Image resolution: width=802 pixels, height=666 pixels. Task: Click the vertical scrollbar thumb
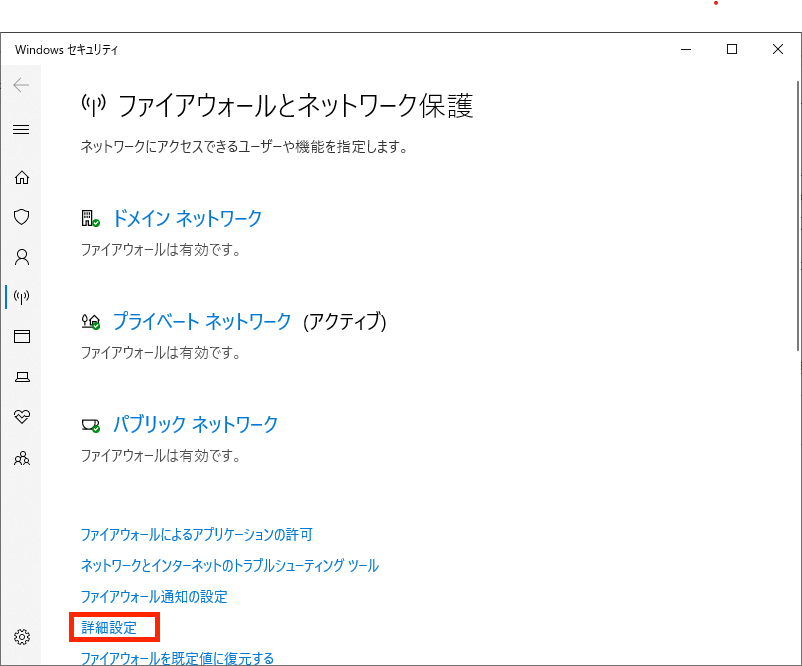coord(798,215)
